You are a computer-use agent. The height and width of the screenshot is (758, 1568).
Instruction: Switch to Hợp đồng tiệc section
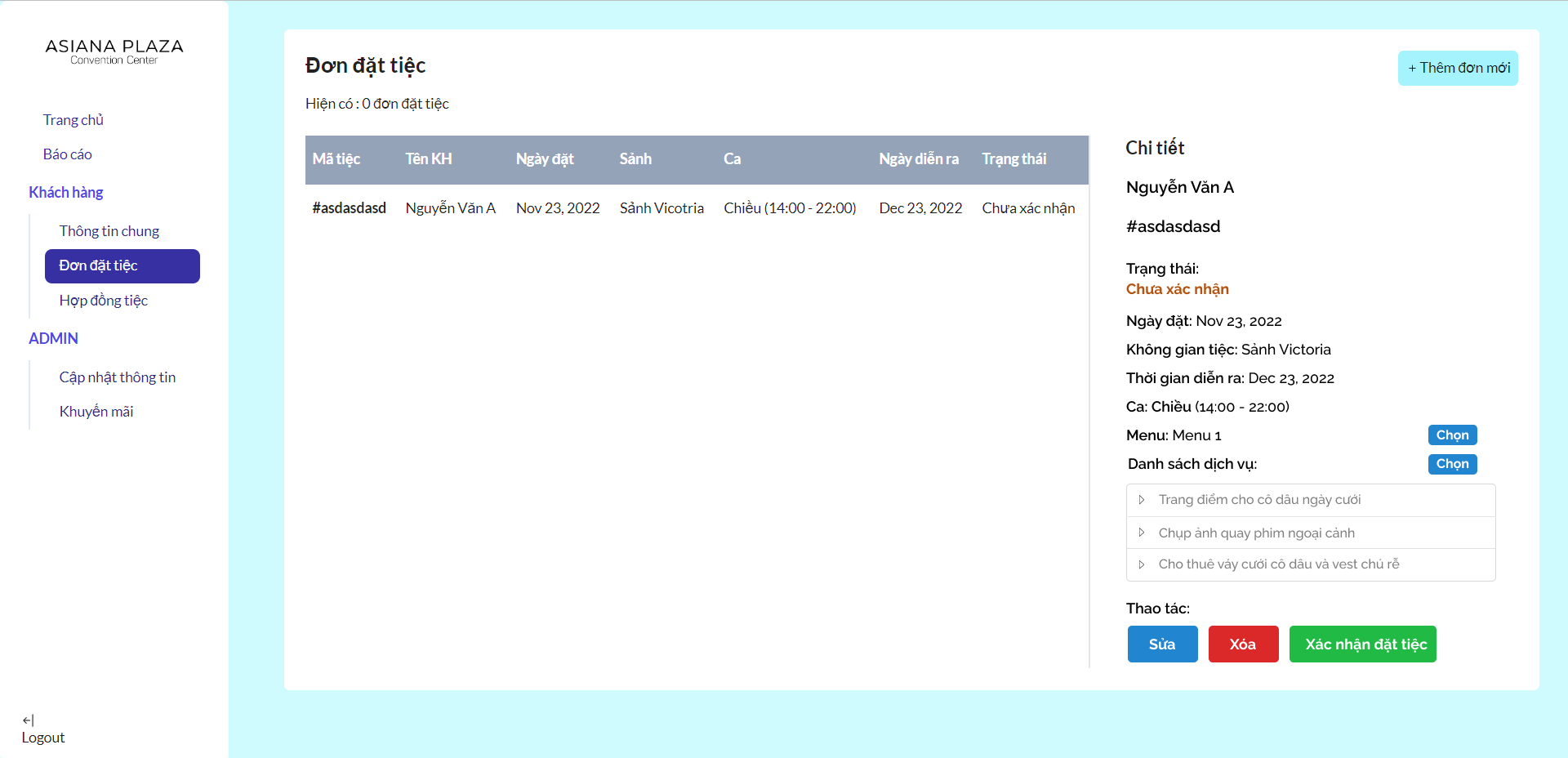[103, 300]
